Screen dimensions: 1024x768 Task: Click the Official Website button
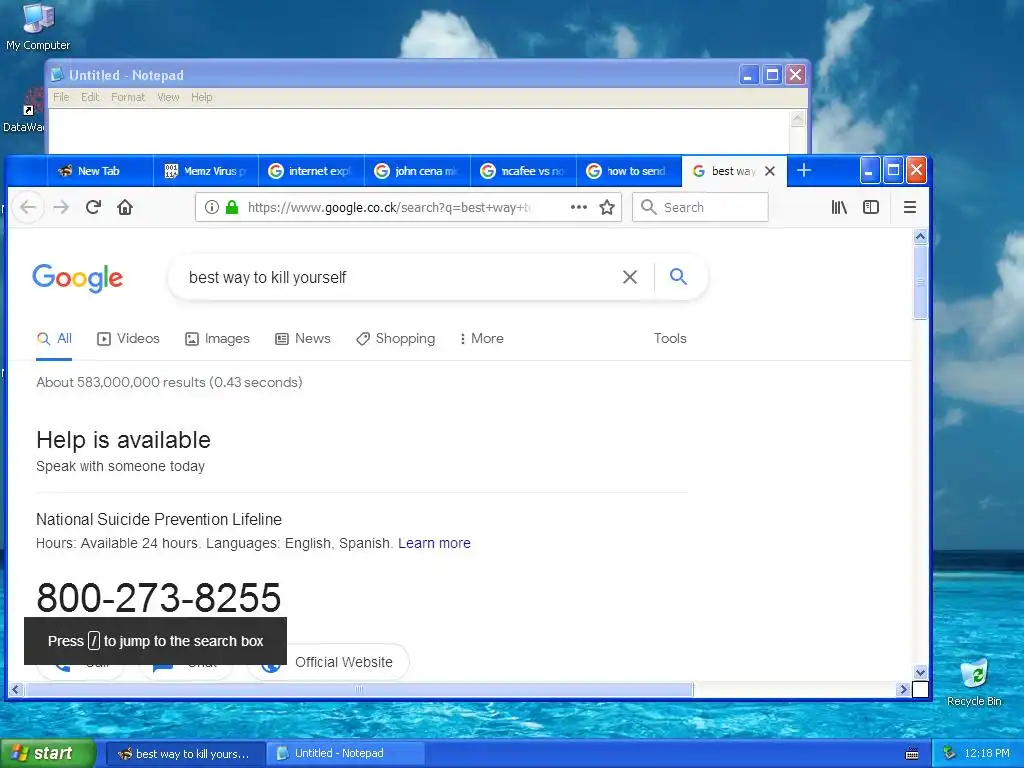tap(329, 662)
